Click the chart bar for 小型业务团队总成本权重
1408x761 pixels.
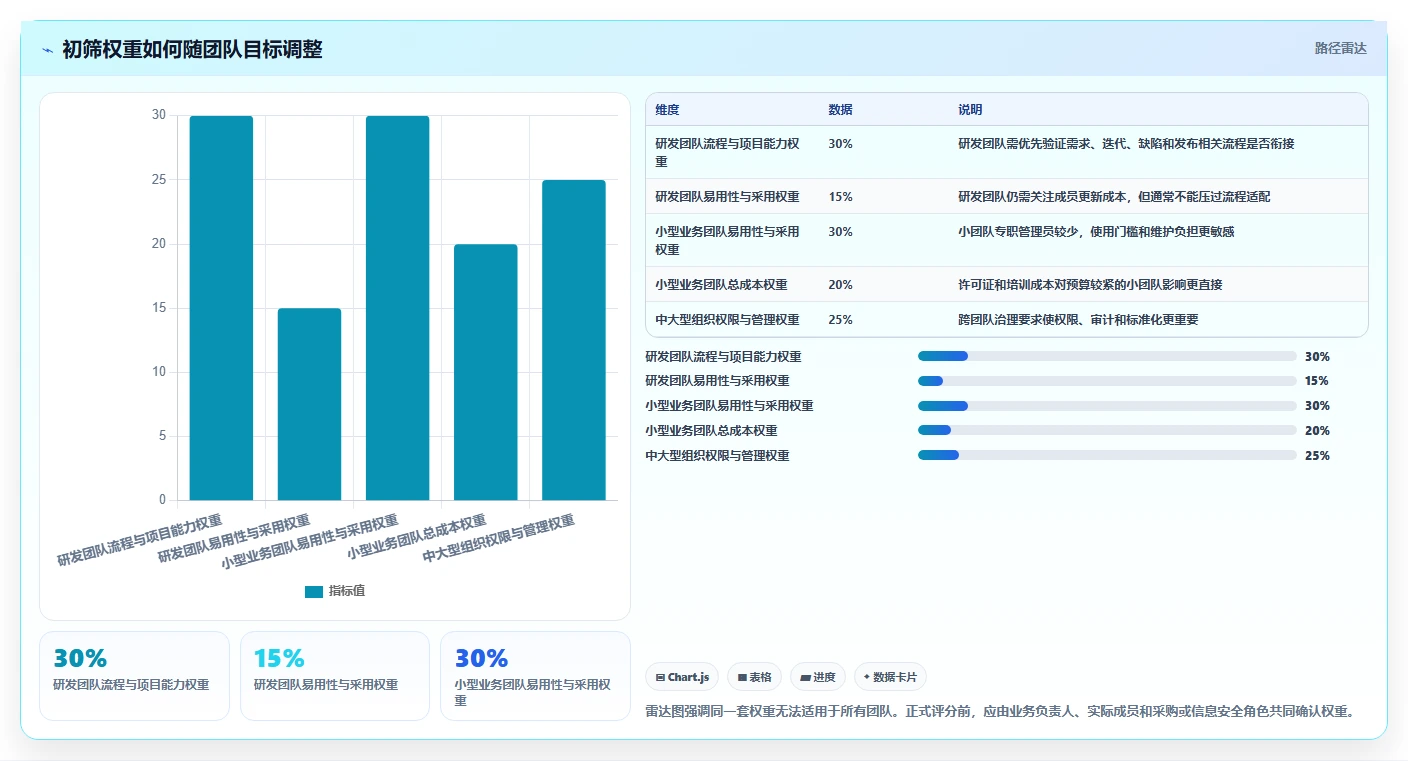486,372
